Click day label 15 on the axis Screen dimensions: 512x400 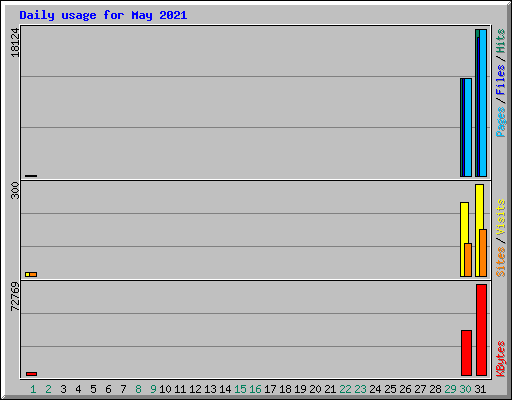click(x=240, y=389)
